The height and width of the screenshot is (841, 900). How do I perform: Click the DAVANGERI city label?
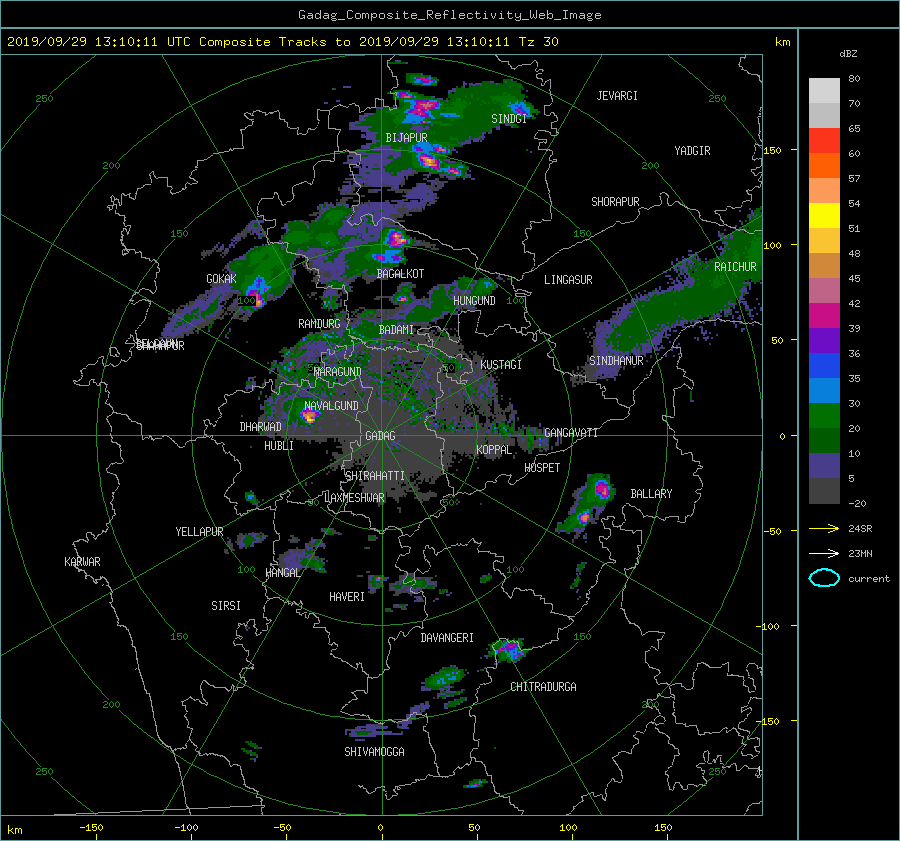(447, 638)
